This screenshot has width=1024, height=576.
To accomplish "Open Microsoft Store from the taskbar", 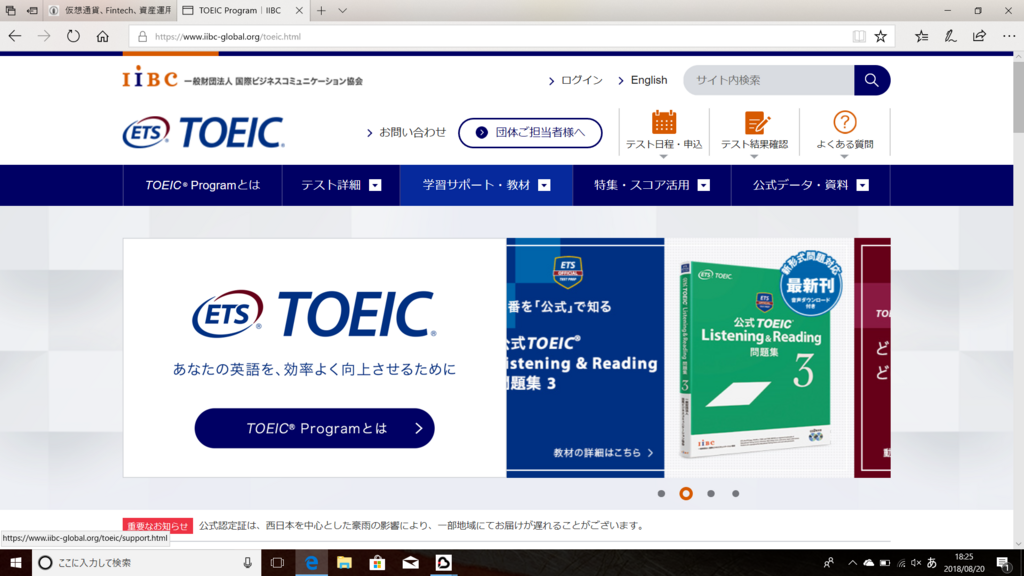I will (x=377, y=562).
